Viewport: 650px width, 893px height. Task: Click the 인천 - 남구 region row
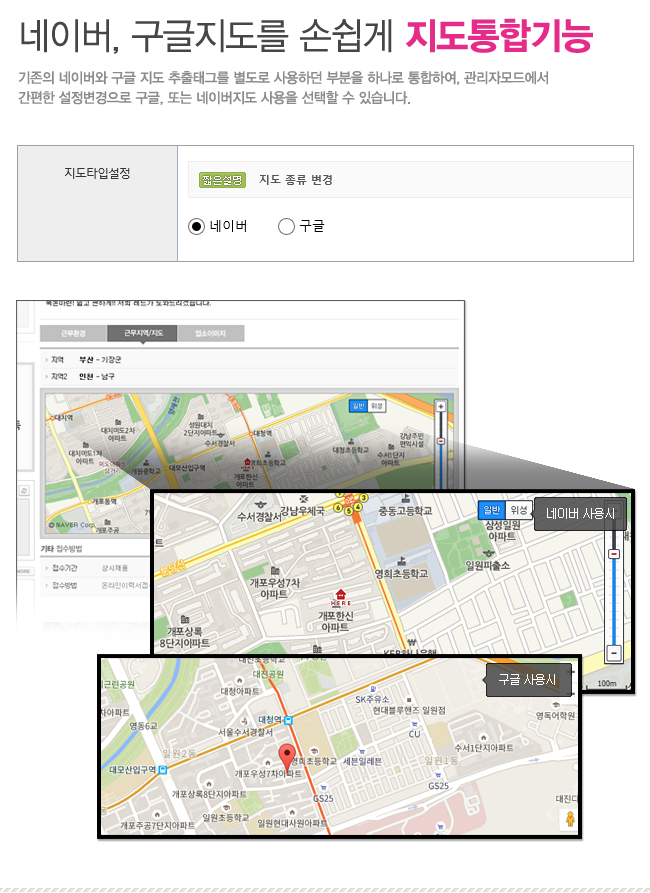coord(250,376)
